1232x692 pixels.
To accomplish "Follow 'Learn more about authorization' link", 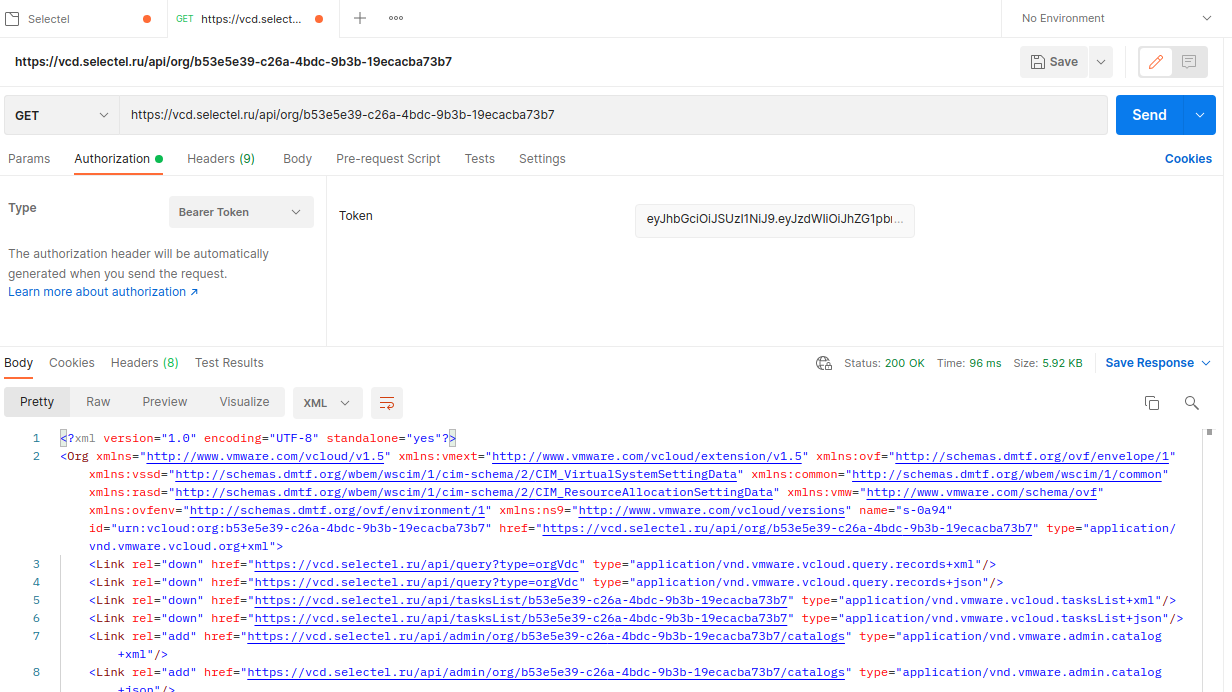I will pos(103,292).
